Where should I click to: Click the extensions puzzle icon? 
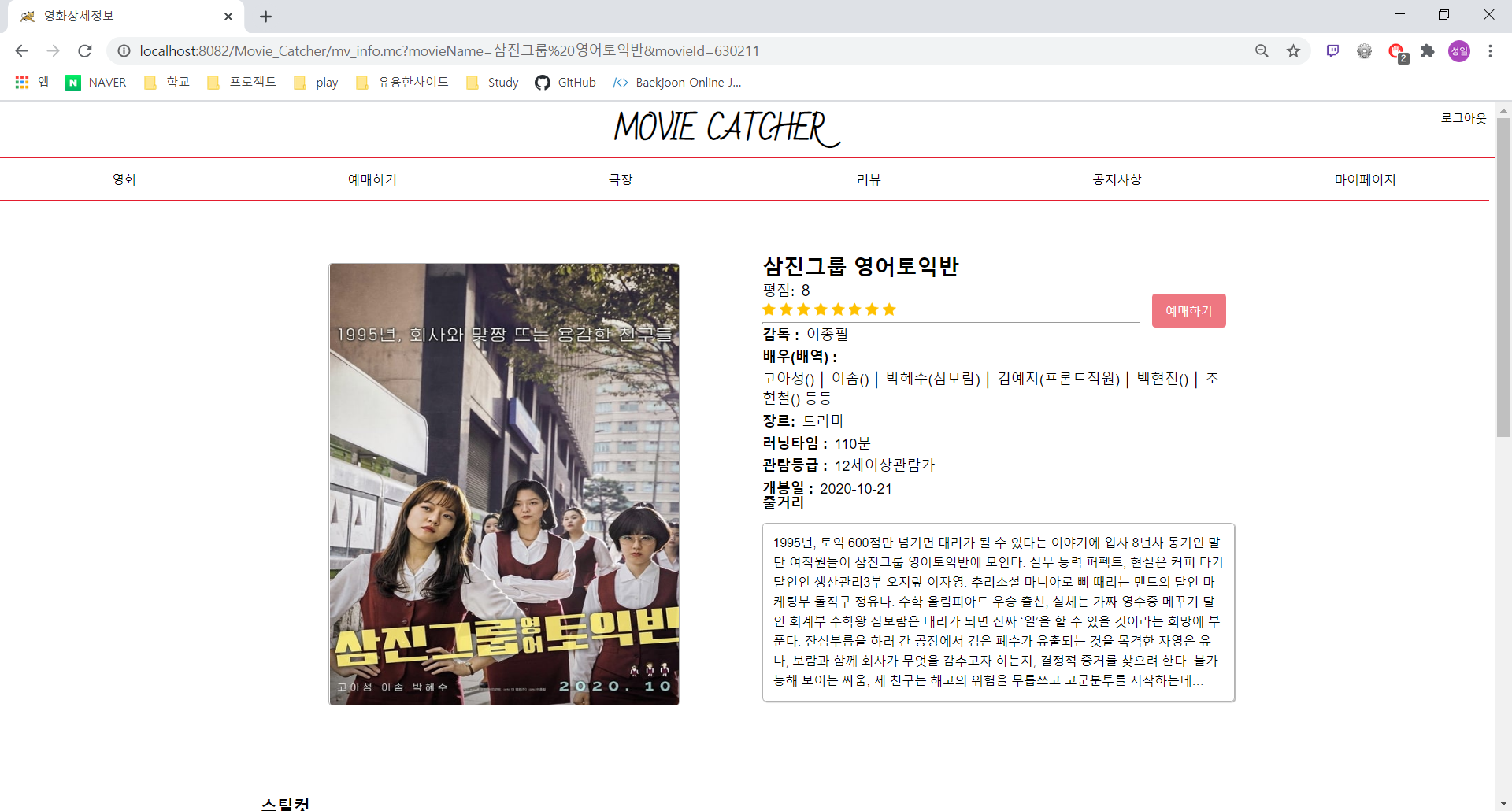pyautogui.click(x=1428, y=50)
